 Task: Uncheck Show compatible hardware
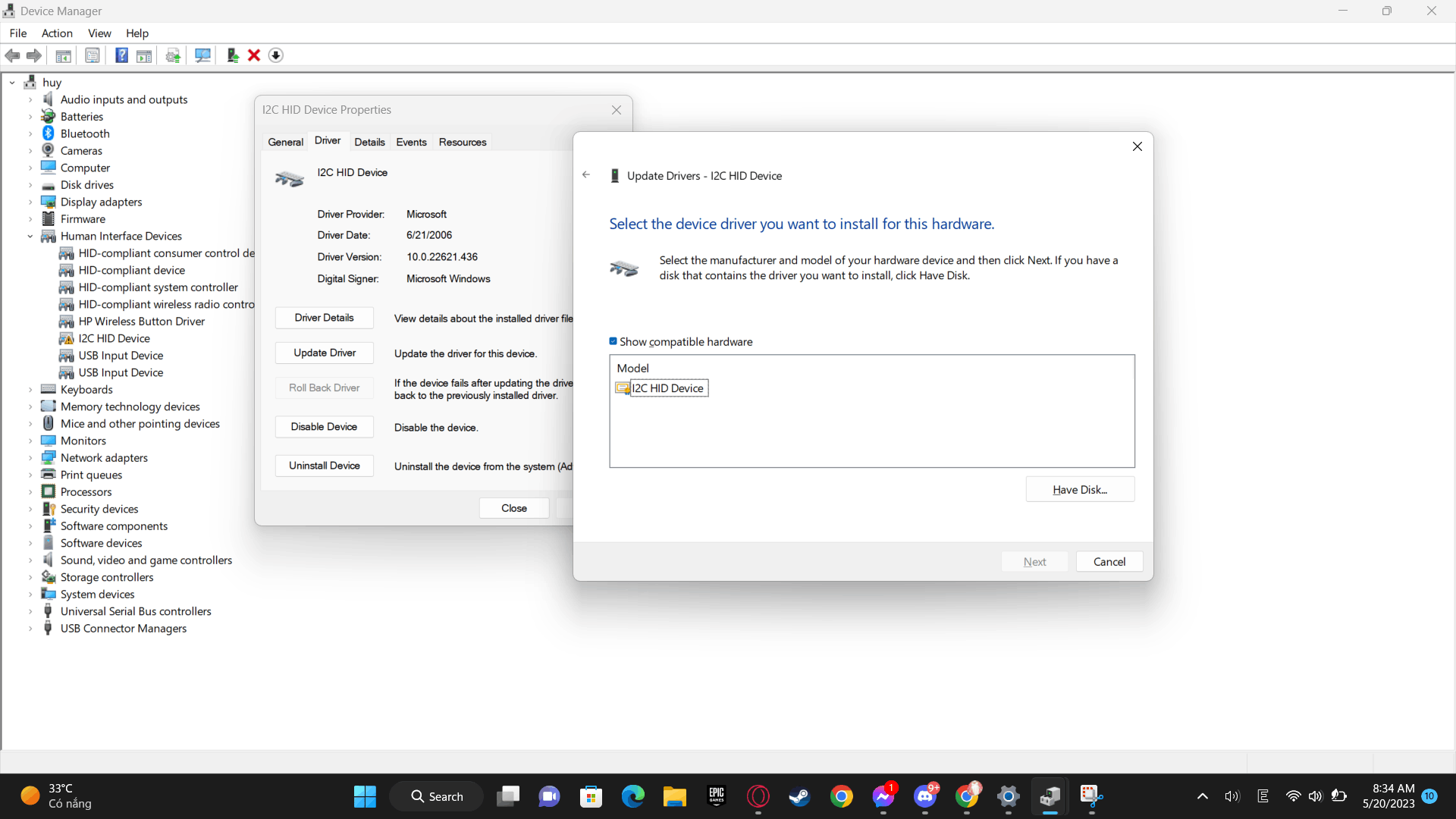pyautogui.click(x=613, y=341)
